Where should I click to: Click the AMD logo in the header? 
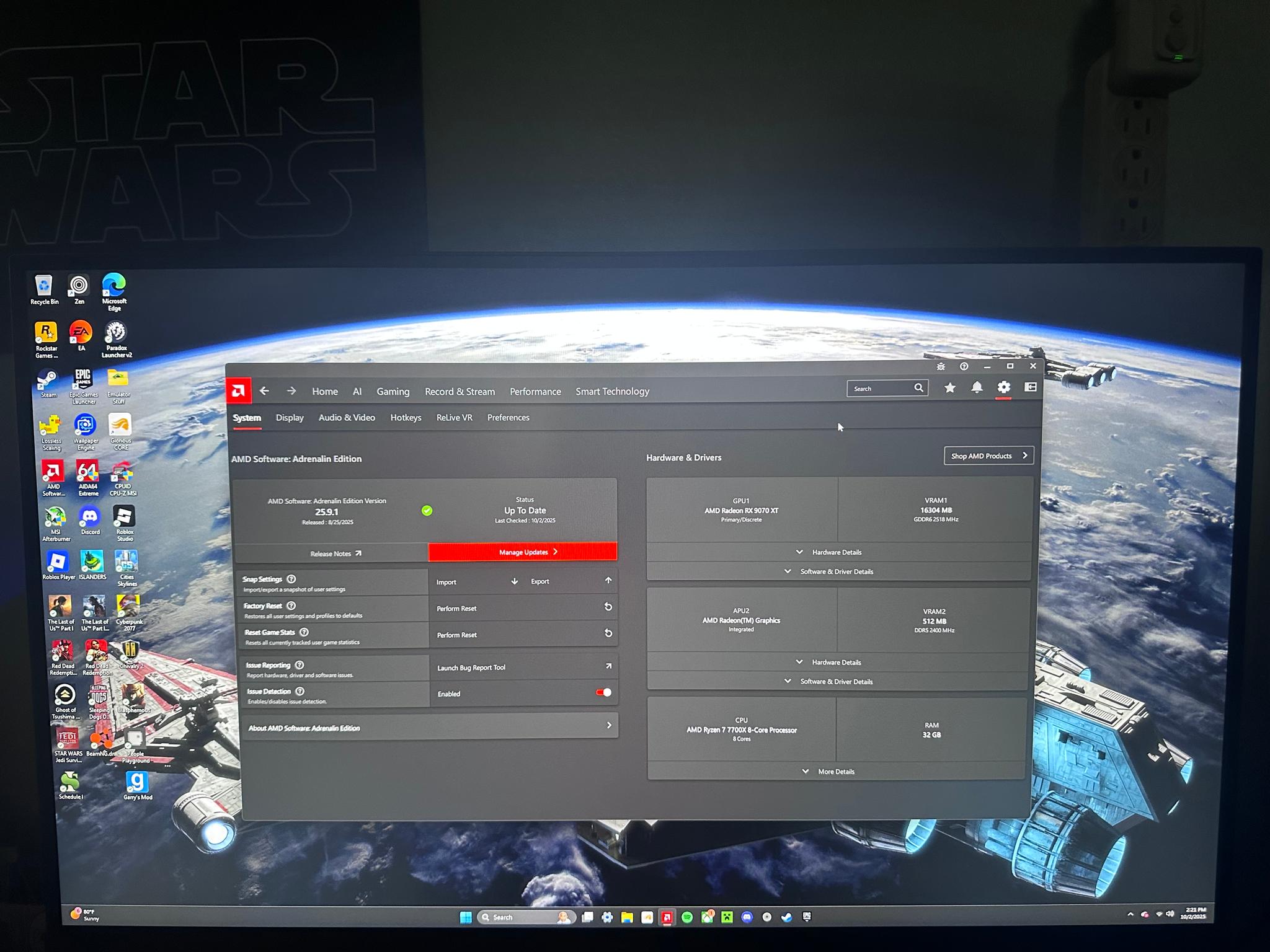[238, 390]
